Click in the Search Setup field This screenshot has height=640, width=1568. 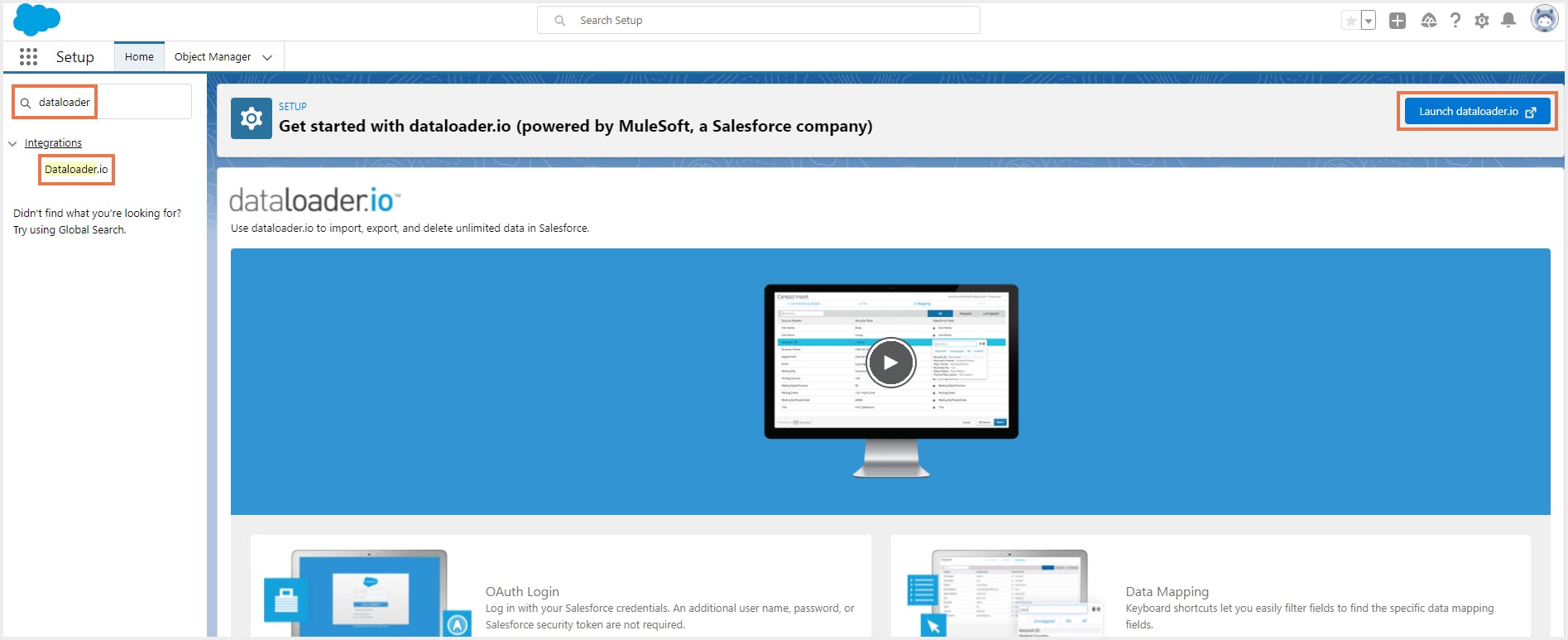pos(759,20)
